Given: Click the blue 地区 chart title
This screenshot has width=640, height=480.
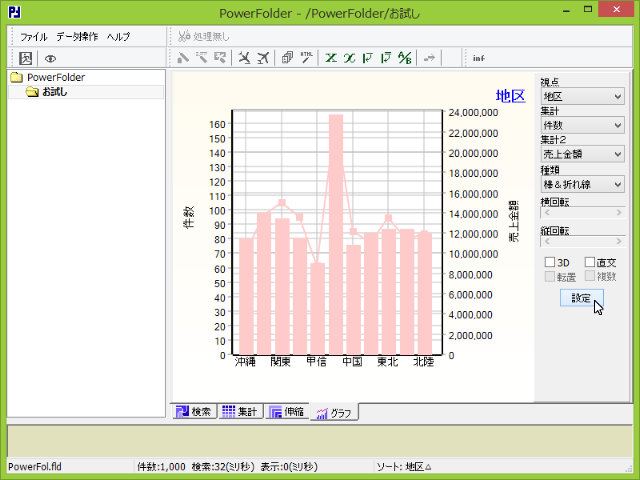Looking at the screenshot, I should [510, 96].
